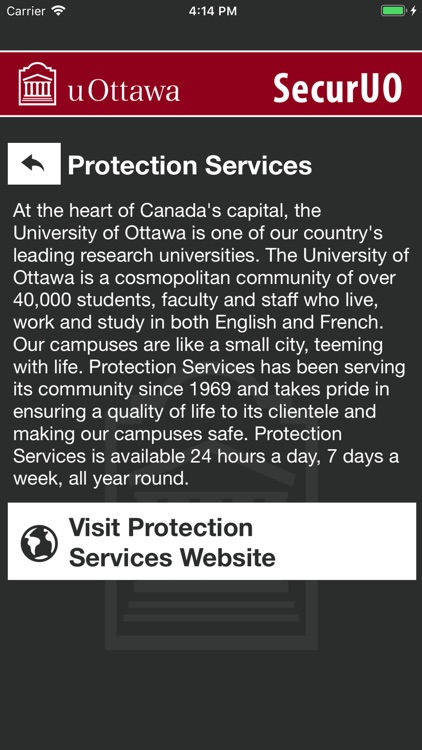Tap the Carrier label in status bar
This screenshot has height=750, width=422.
click(26, 11)
